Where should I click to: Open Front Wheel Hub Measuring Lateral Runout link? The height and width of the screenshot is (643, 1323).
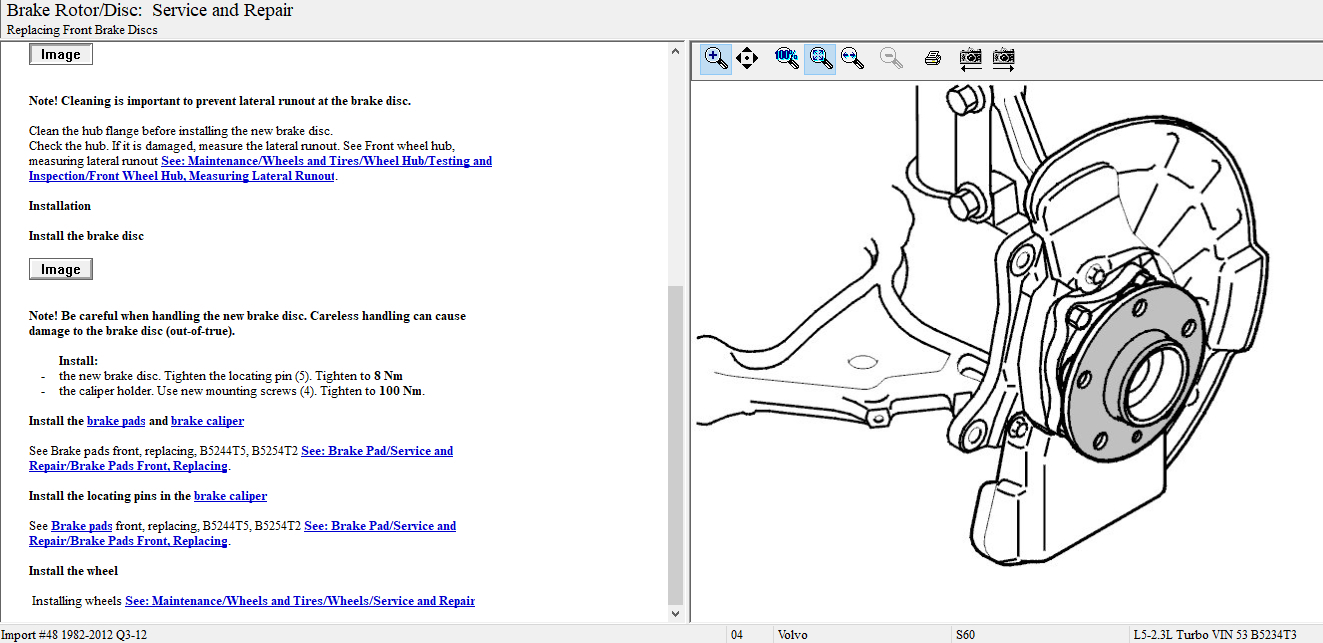260,168
